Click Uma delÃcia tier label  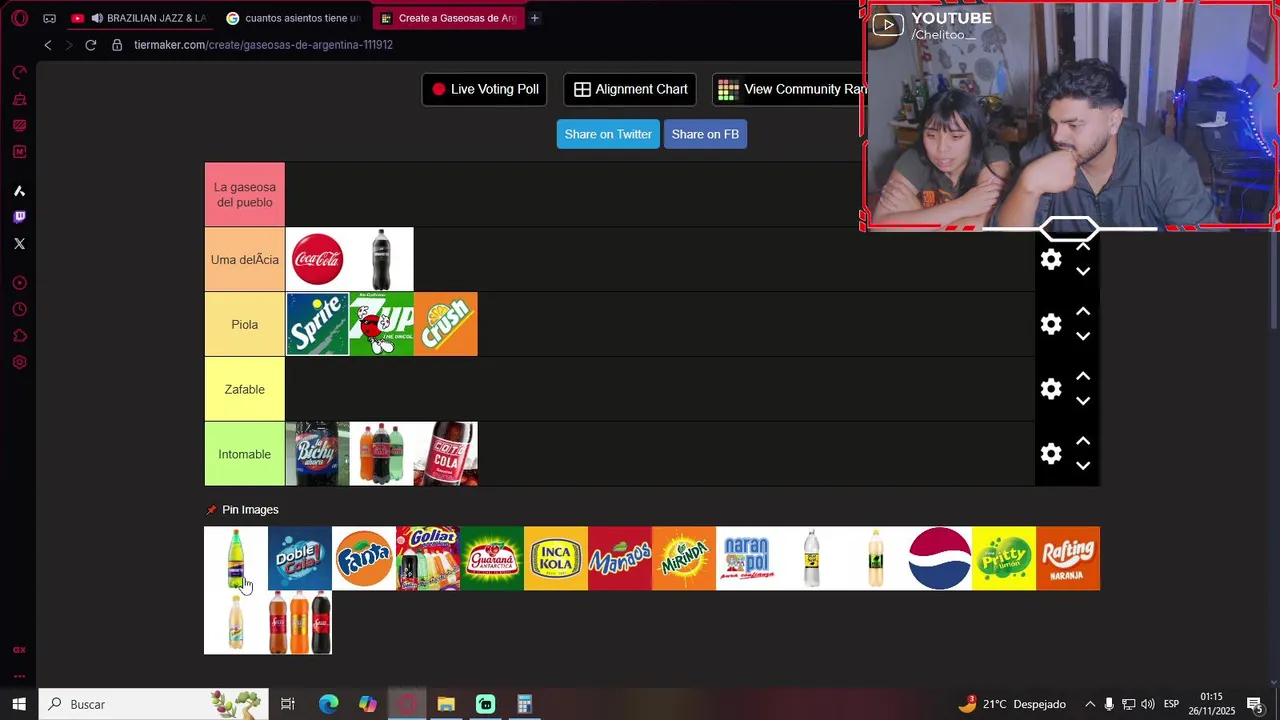(245, 260)
